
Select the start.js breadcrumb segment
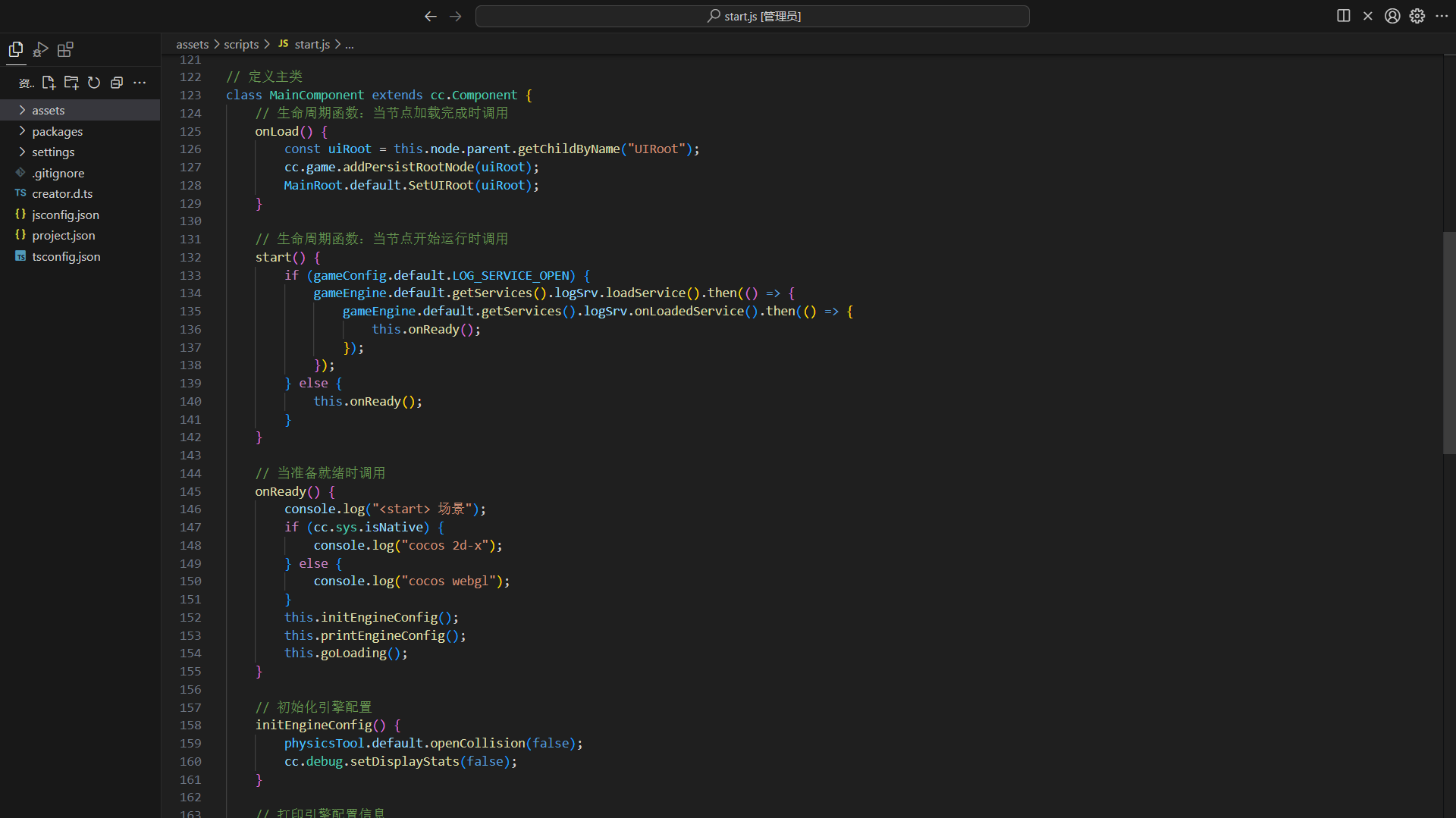pyautogui.click(x=304, y=45)
